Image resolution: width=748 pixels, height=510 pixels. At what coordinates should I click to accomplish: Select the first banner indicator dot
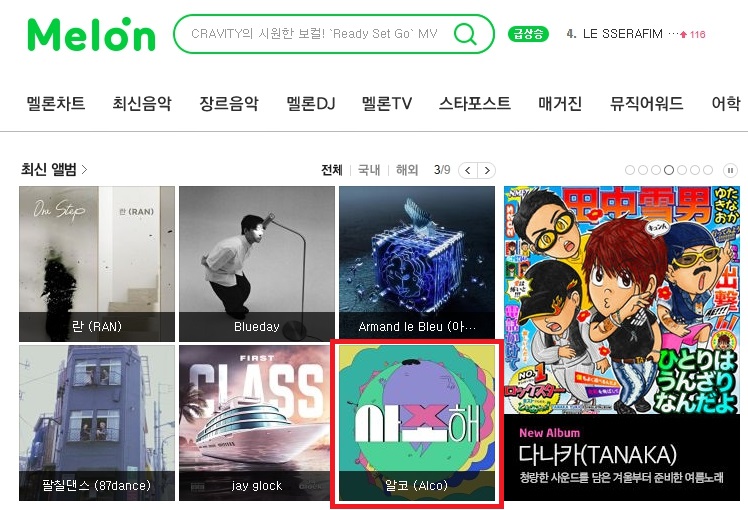tap(630, 170)
